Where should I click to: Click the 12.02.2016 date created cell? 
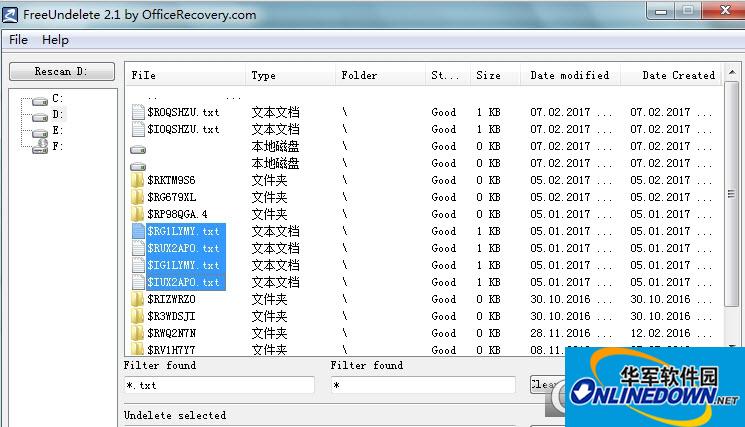pos(671,333)
